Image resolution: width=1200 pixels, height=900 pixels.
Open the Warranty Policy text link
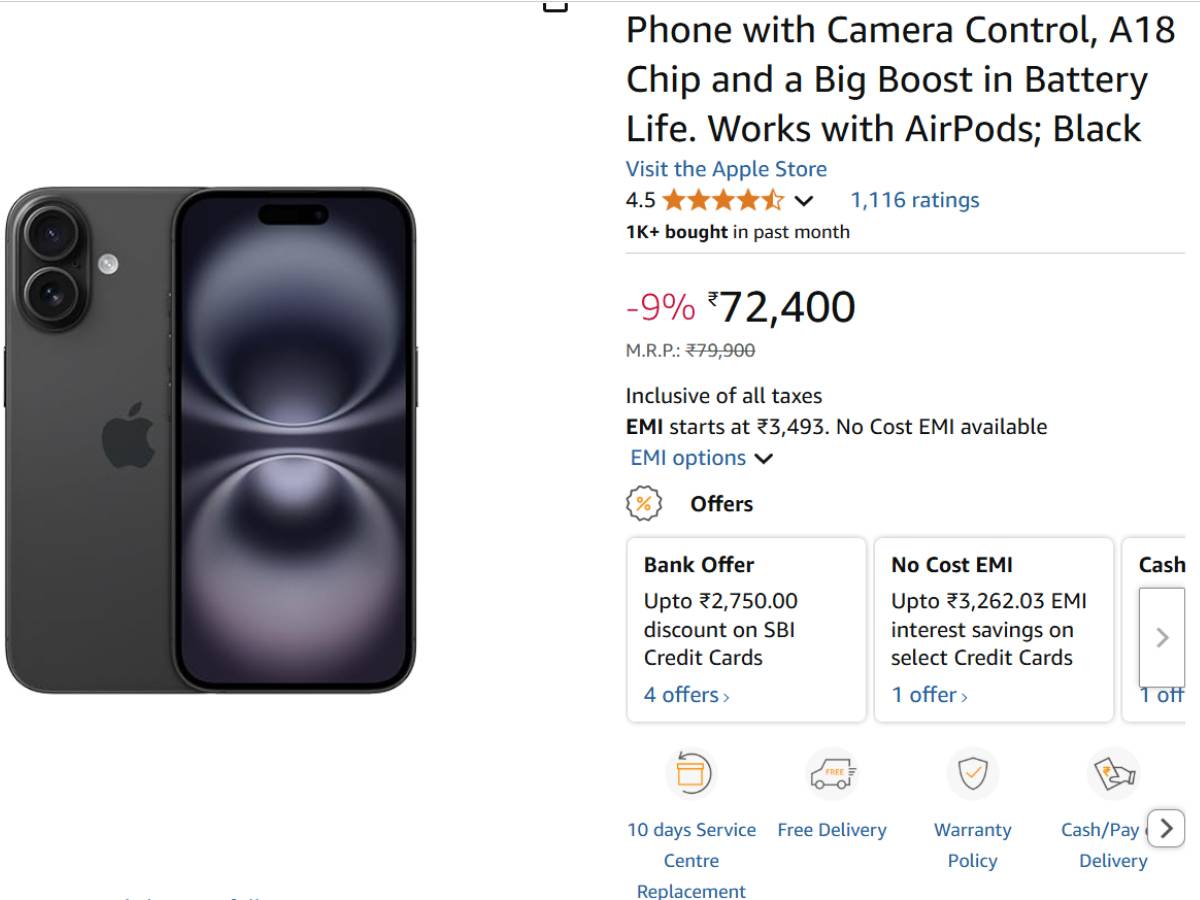coord(972,845)
